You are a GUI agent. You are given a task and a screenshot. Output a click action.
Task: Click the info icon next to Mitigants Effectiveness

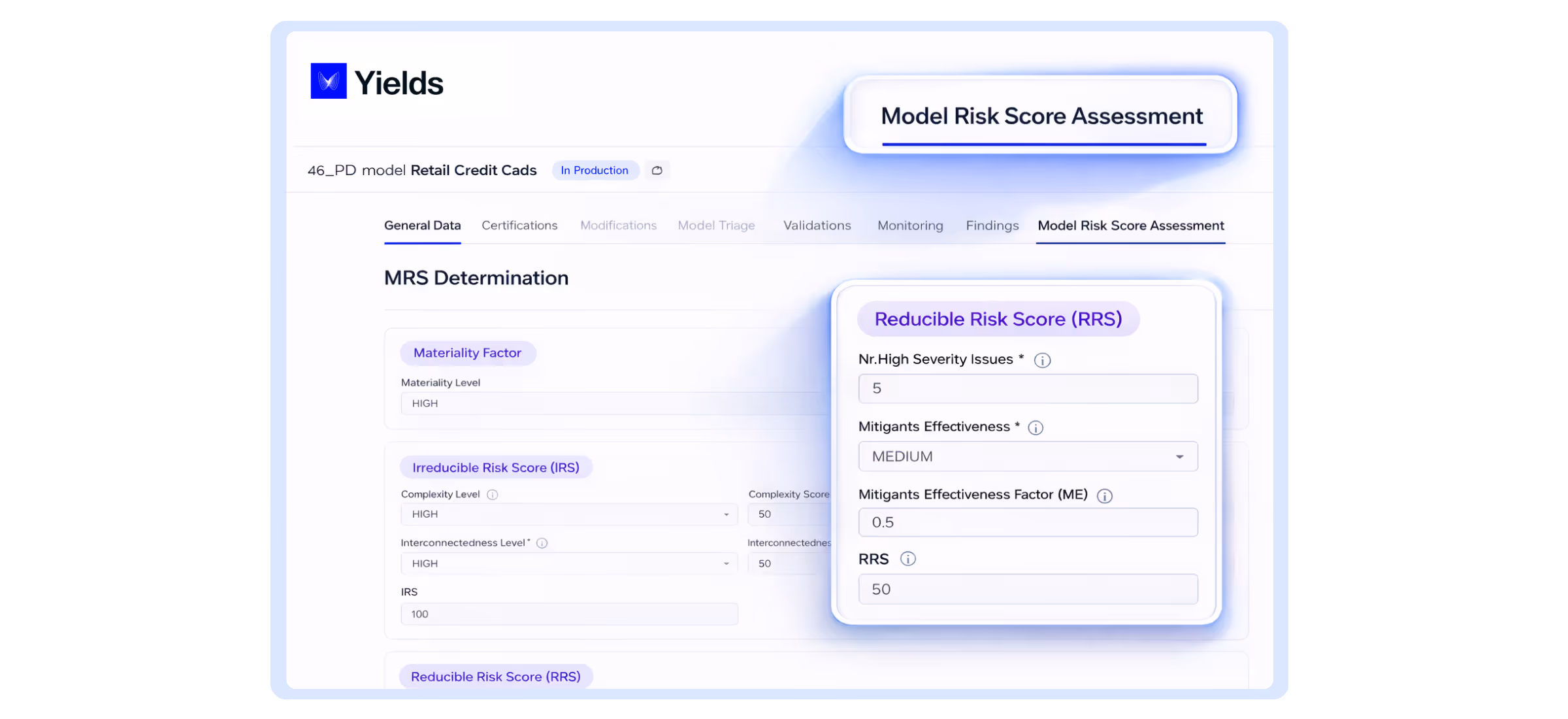pos(1036,427)
